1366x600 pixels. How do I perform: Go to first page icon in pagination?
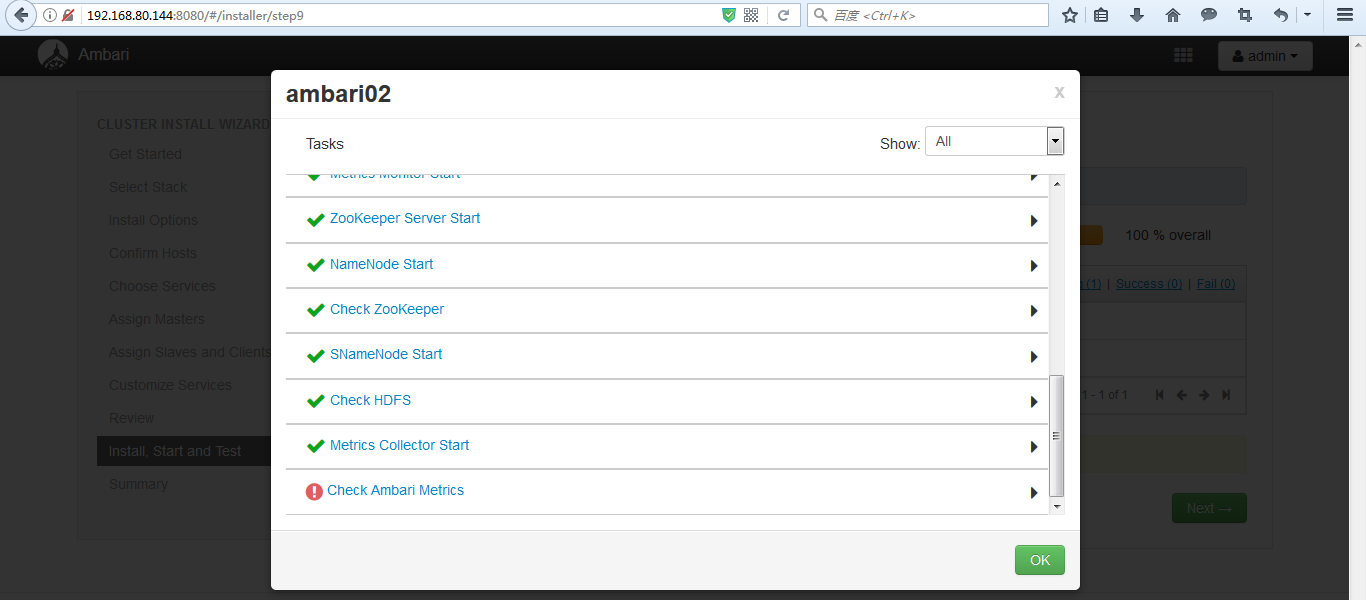pos(1160,395)
